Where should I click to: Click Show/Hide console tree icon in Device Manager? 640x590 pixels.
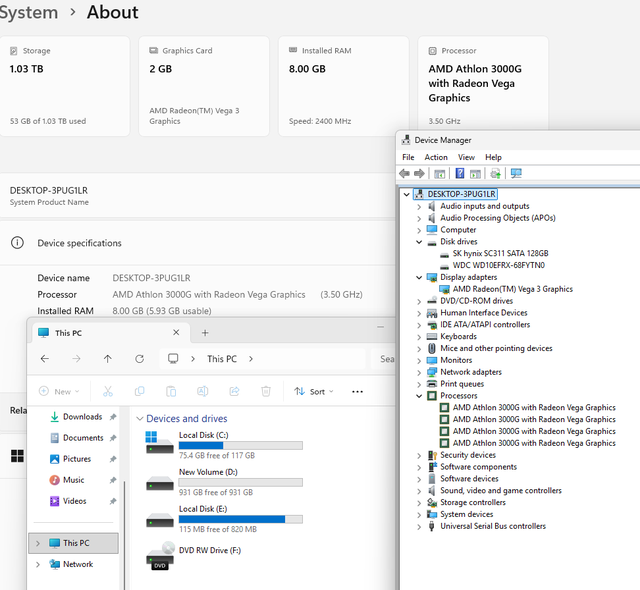440,174
